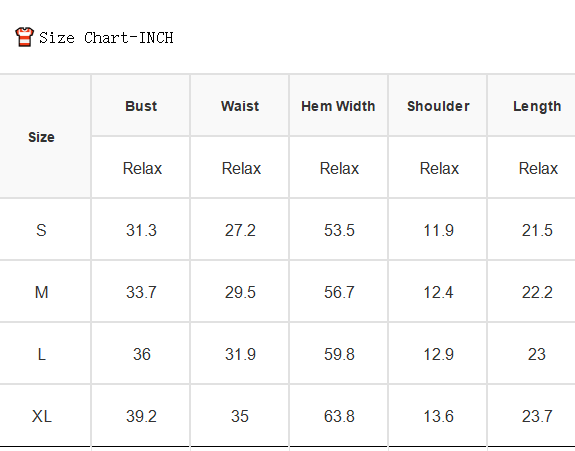Select the S size row label

click(41, 230)
